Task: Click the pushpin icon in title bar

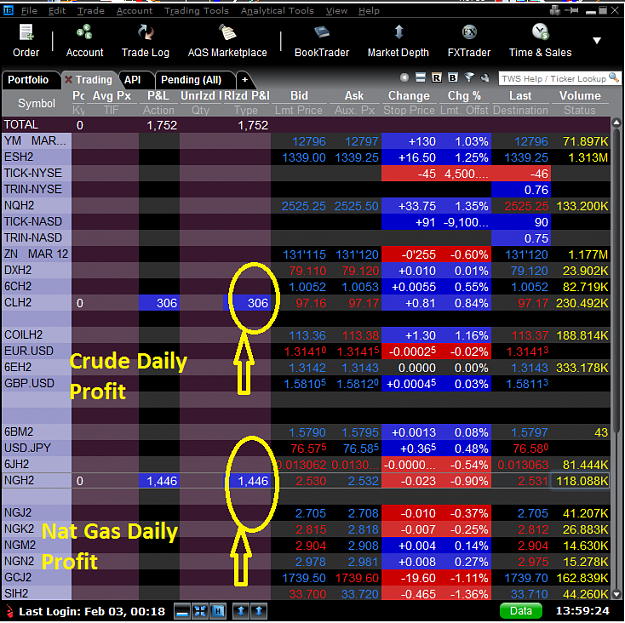Action: [572, 10]
